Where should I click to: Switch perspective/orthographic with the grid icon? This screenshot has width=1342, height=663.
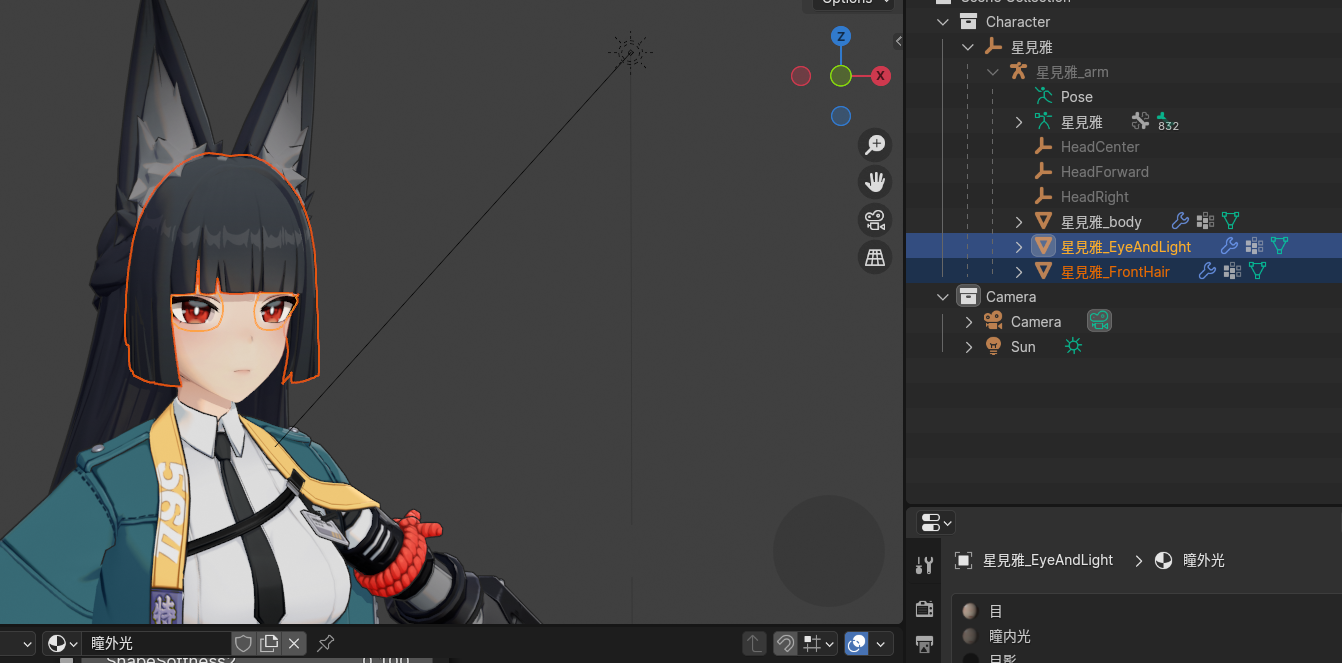875,258
